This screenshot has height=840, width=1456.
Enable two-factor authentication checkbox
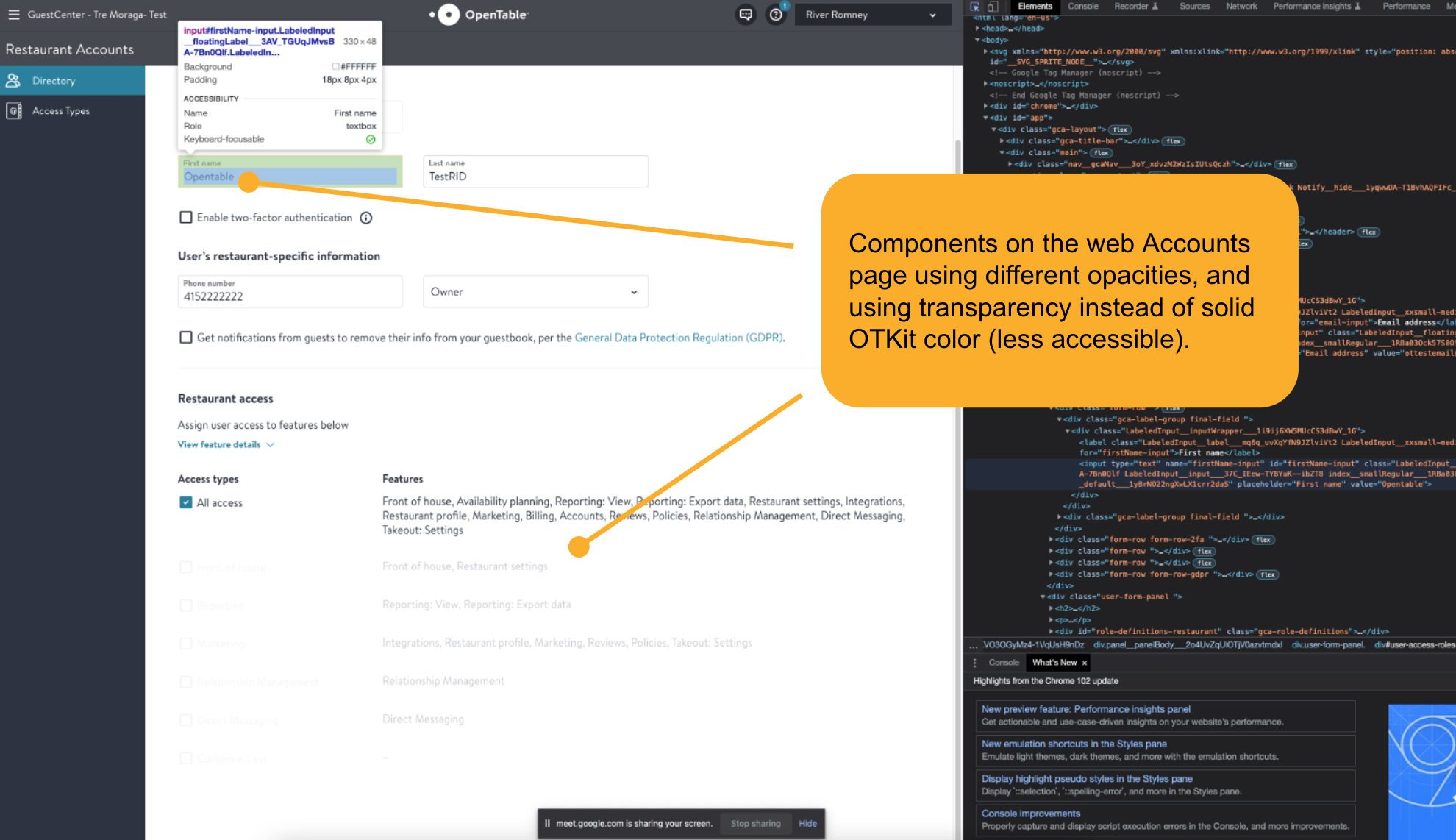point(186,218)
